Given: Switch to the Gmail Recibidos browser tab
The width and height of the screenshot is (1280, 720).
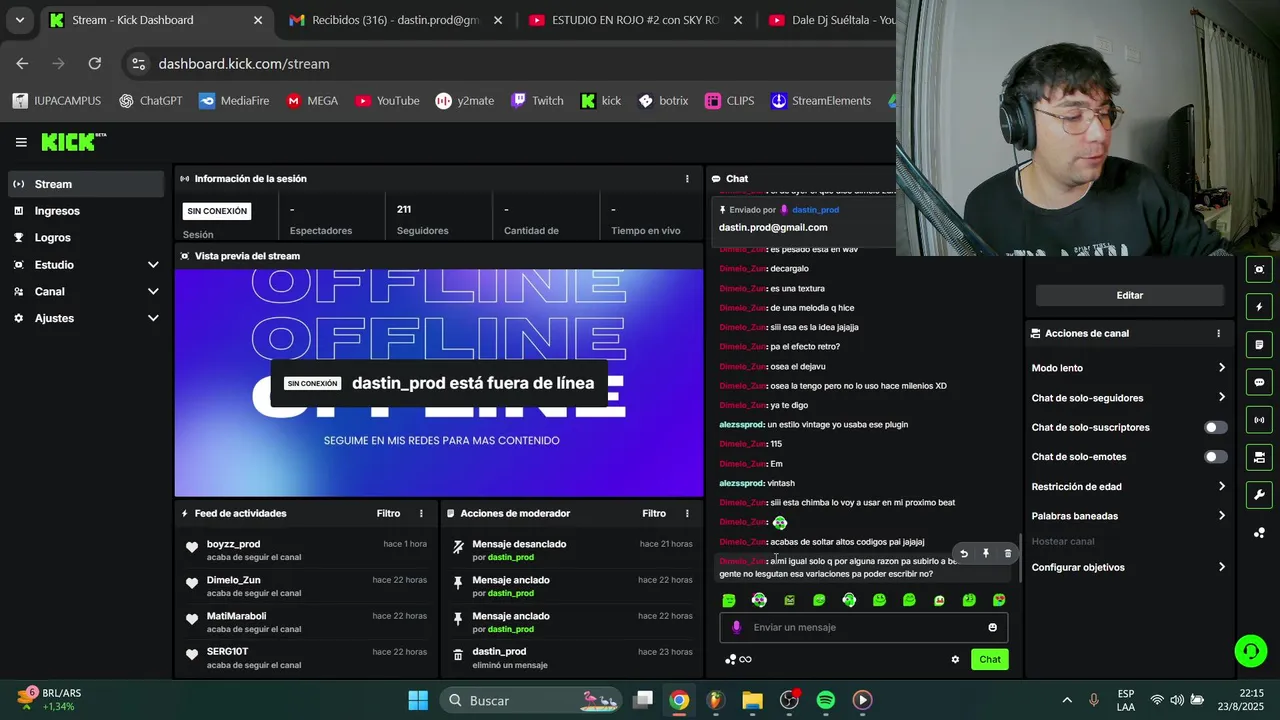Looking at the screenshot, I should (394, 20).
